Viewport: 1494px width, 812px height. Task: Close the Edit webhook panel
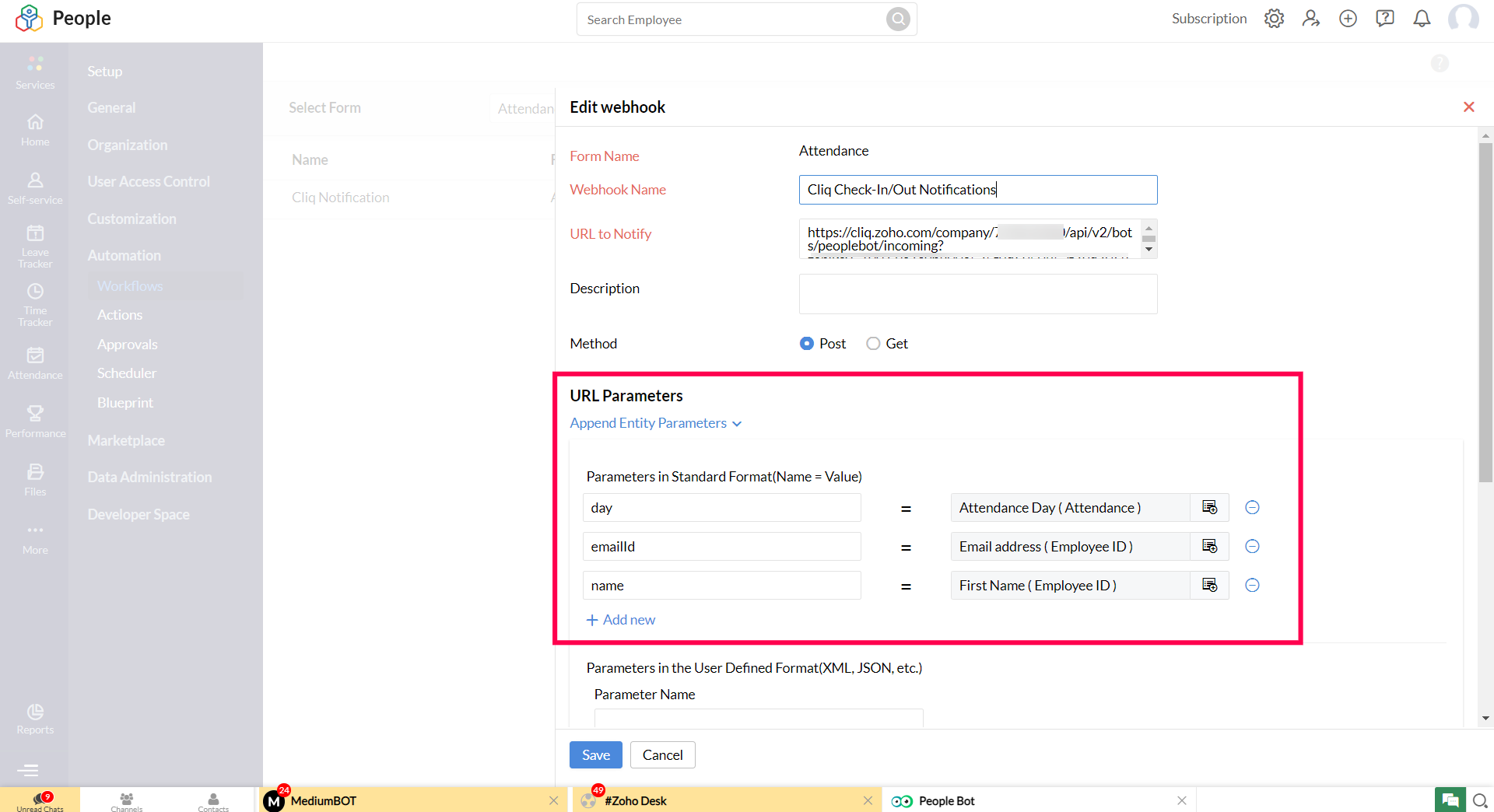tap(1468, 107)
